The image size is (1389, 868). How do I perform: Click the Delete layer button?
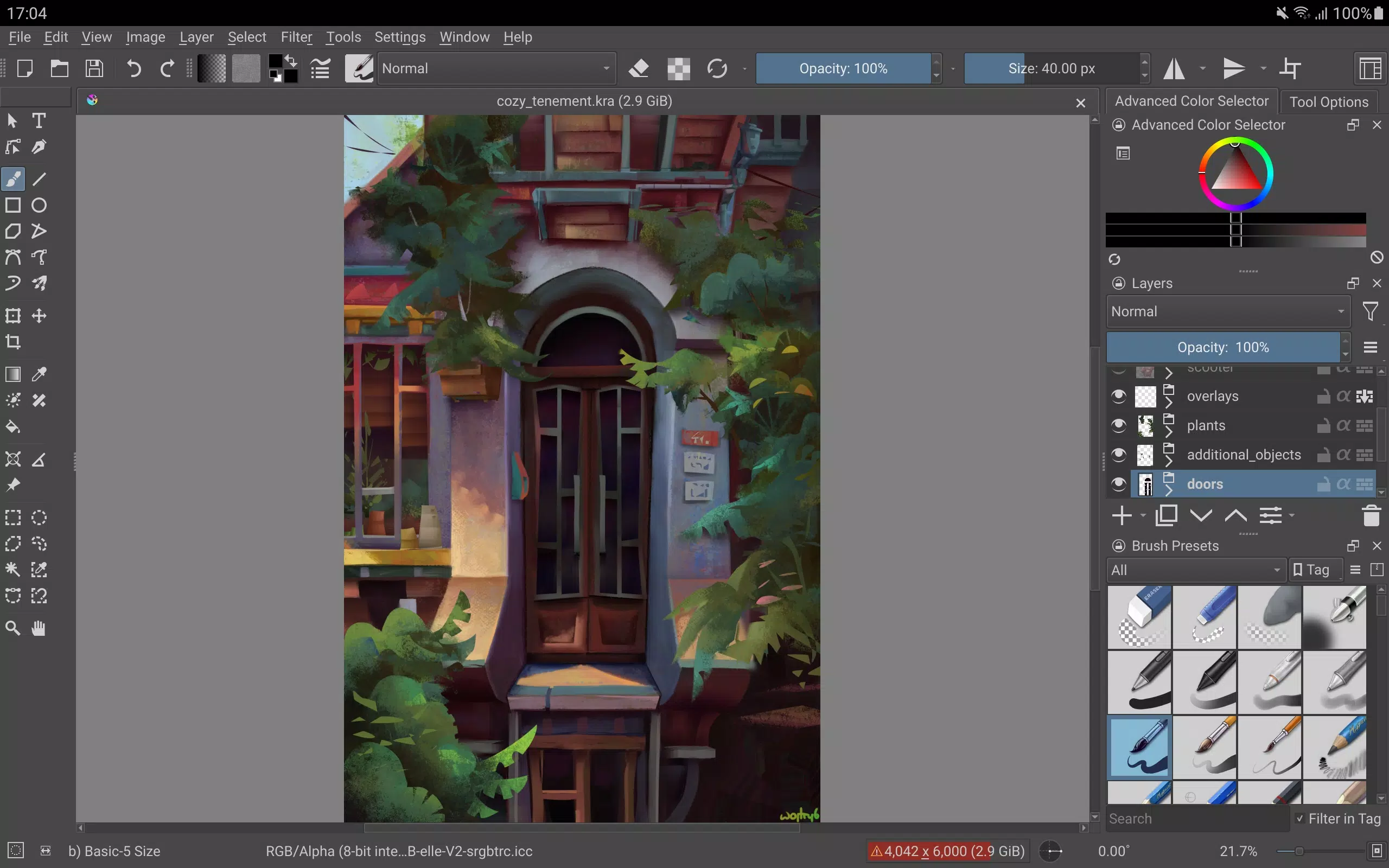coord(1371,516)
